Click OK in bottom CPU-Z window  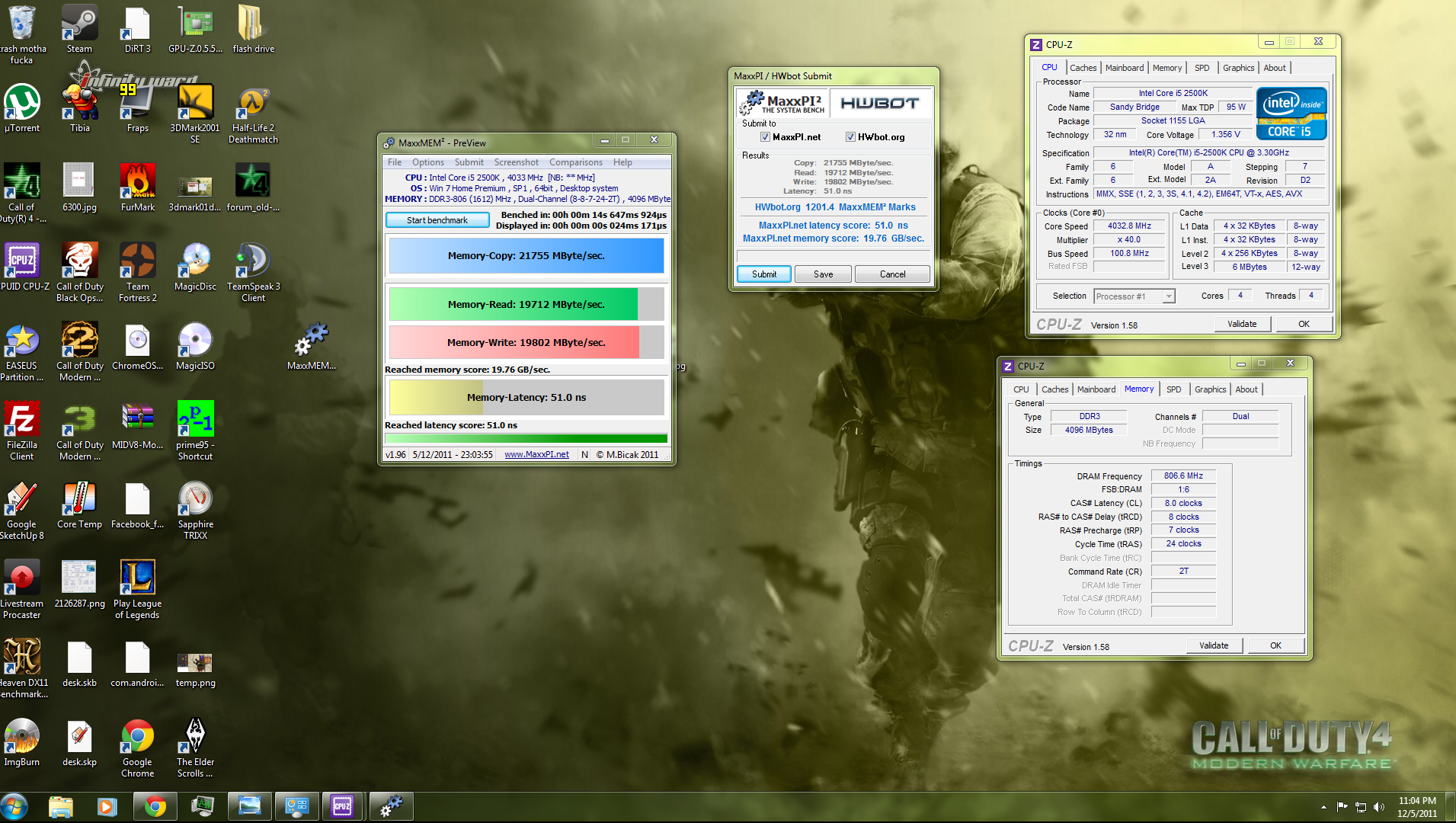click(1275, 645)
